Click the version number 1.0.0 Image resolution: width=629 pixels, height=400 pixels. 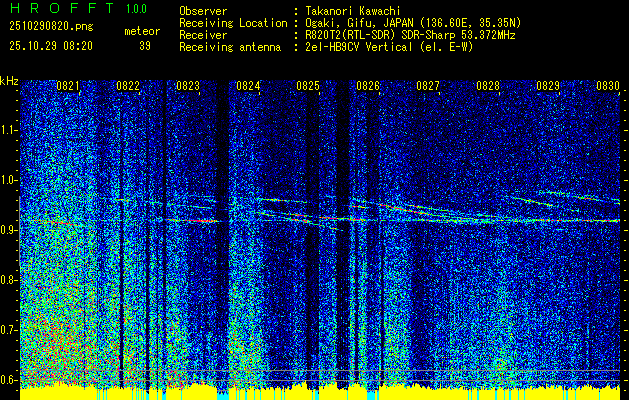tap(136, 9)
